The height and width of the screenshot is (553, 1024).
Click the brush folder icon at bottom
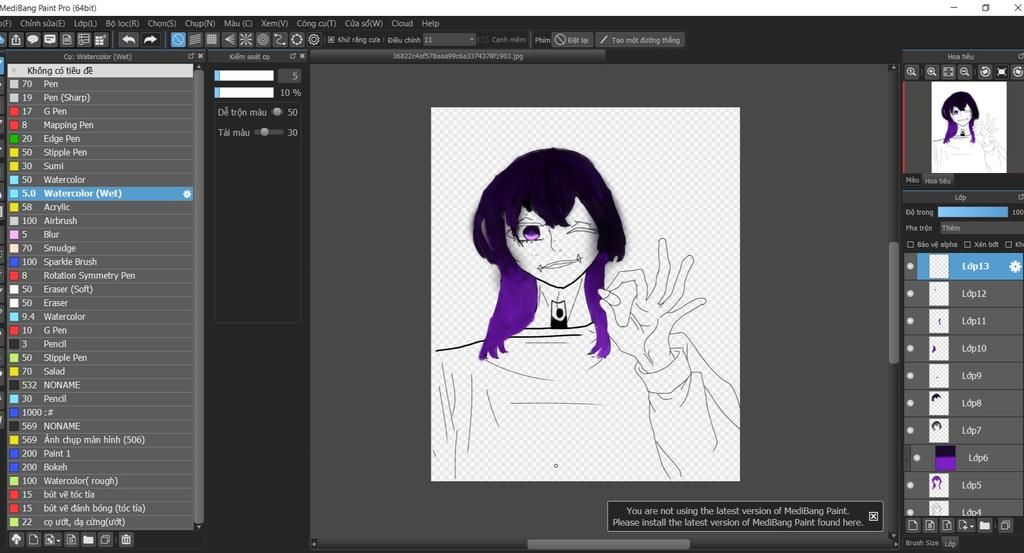(88, 539)
